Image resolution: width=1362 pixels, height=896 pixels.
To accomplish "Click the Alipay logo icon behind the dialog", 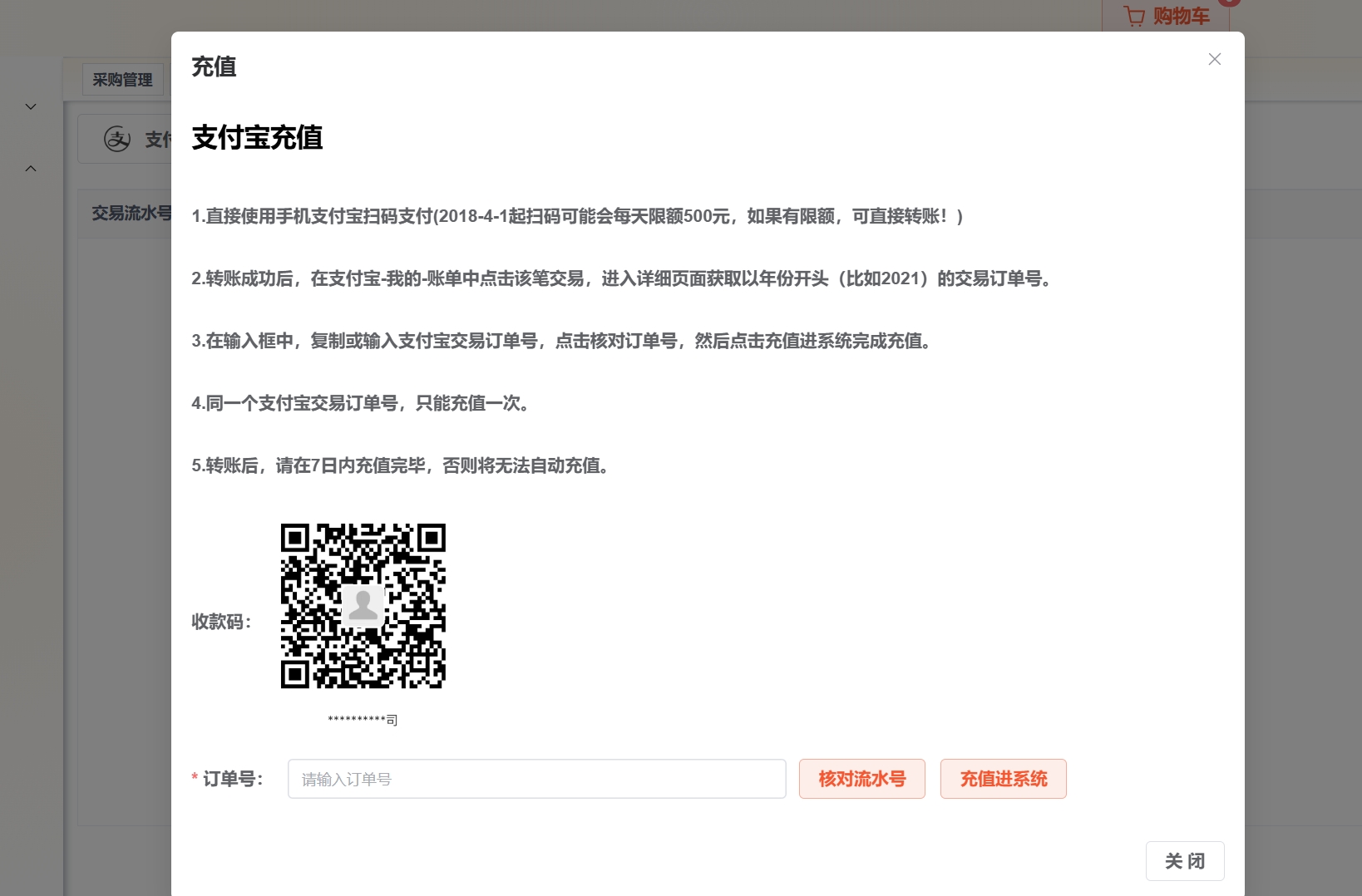I will pyautogui.click(x=117, y=139).
